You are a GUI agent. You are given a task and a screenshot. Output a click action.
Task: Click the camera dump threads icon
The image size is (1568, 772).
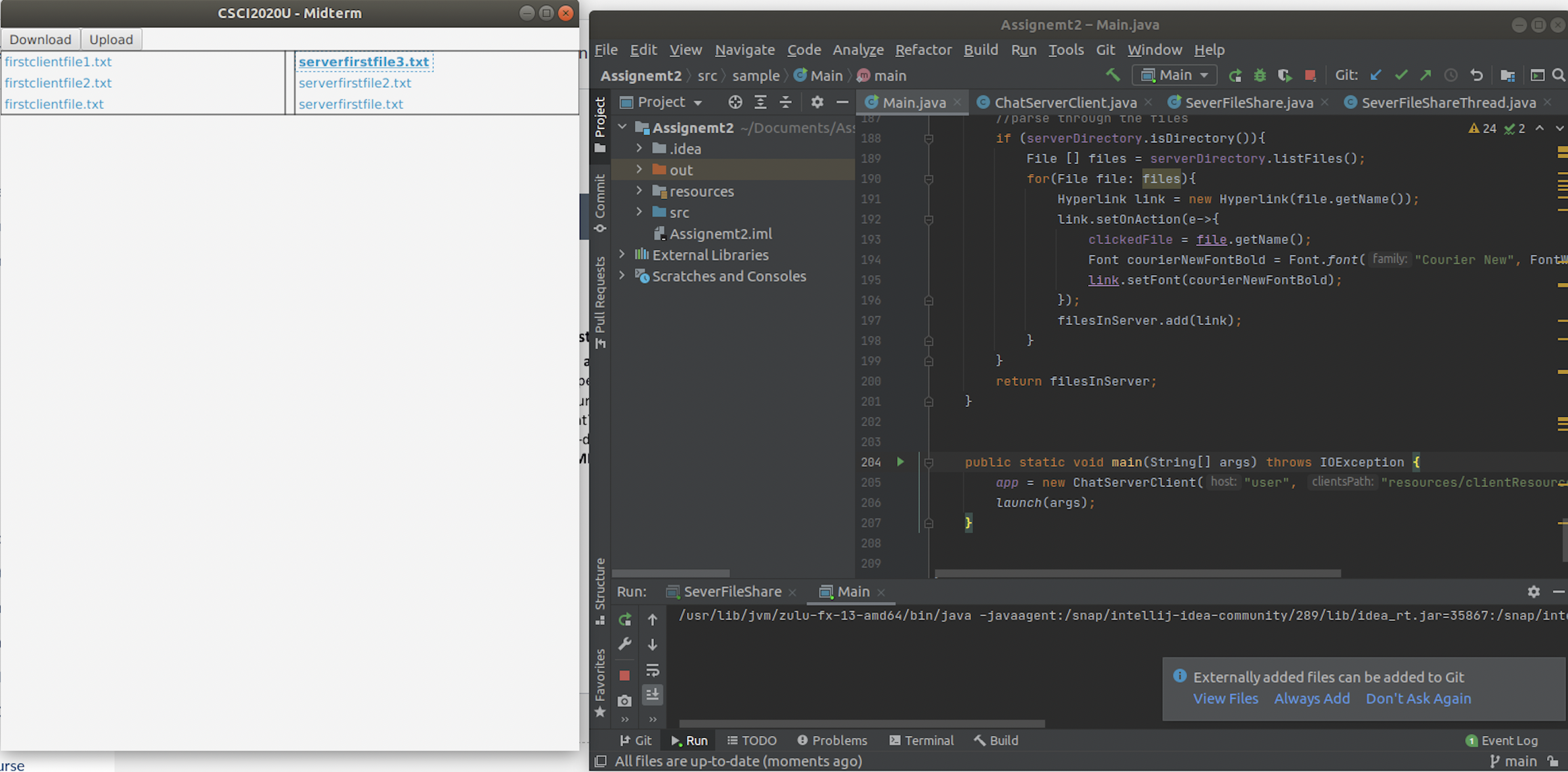coord(624,700)
